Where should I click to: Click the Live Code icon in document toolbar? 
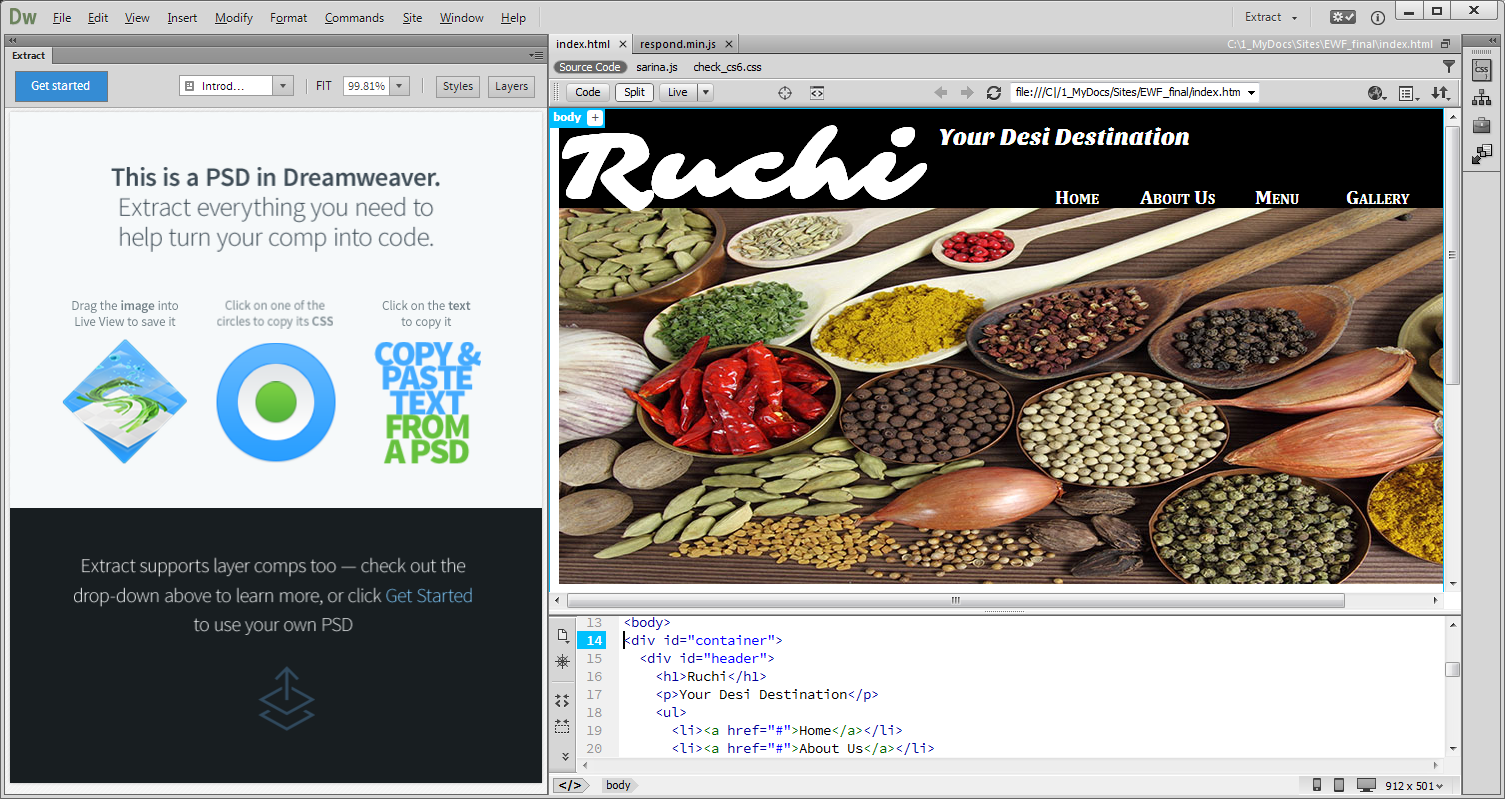click(x=817, y=92)
